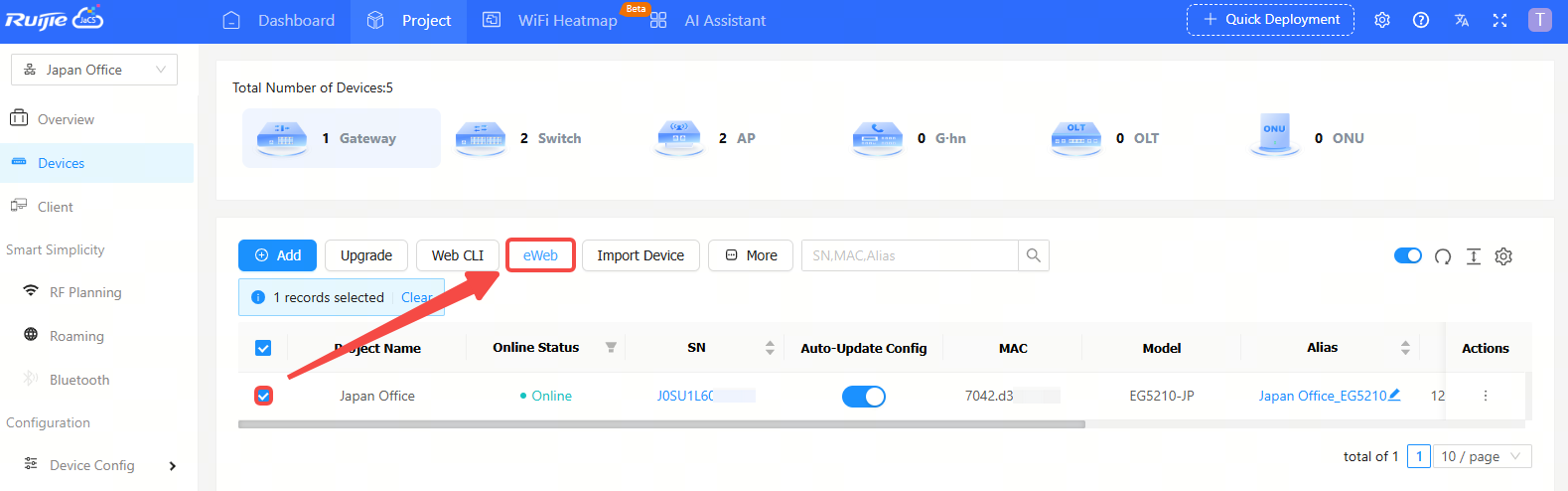The height and width of the screenshot is (491, 1568).
Task: Click the Quick Deployment button
Action: [x=1270, y=20]
